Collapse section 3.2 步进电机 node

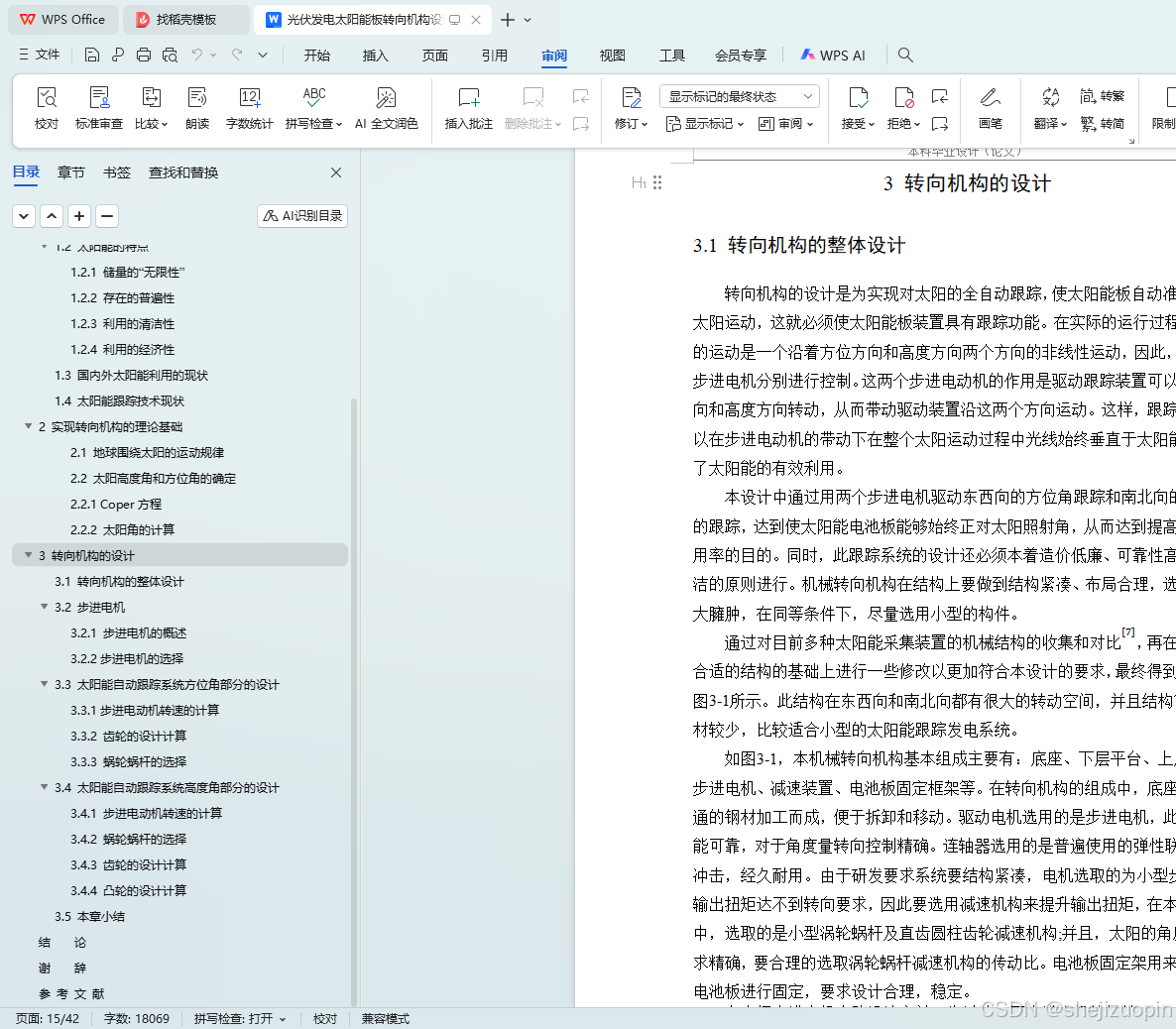pyautogui.click(x=45, y=606)
